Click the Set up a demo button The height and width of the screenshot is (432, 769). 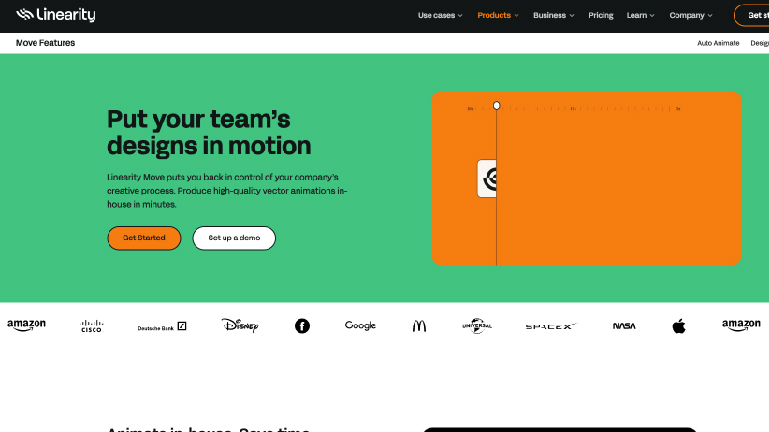(x=234, y=238)
